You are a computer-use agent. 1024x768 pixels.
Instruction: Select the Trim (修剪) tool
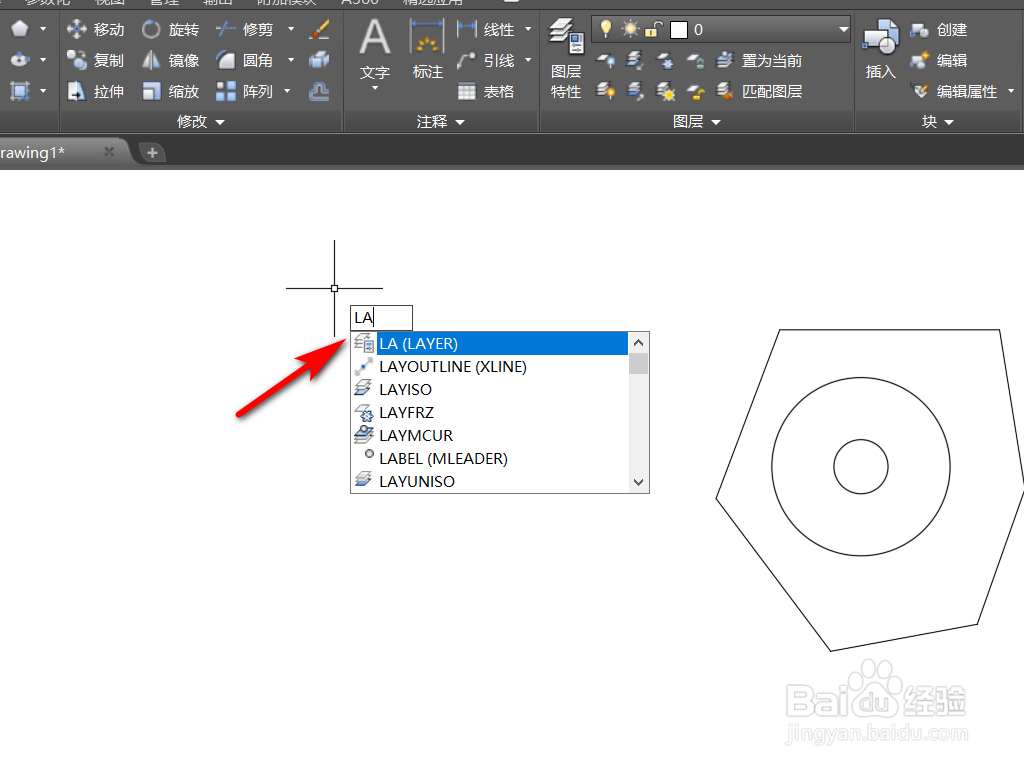245,29
